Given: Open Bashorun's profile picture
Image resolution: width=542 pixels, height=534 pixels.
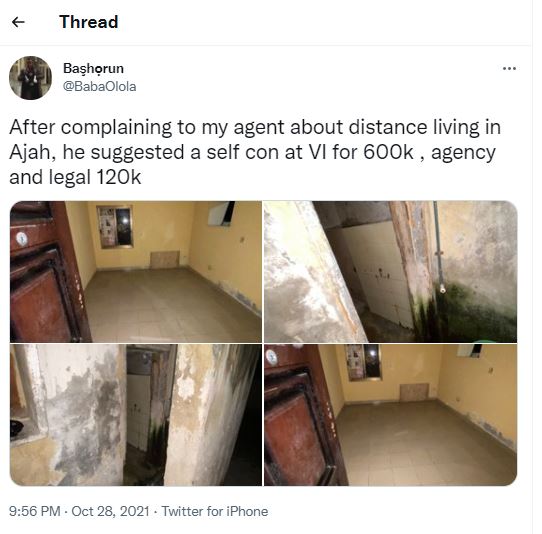Looking at the screenshot, I should pyautogui.click(x=30, y=78).
